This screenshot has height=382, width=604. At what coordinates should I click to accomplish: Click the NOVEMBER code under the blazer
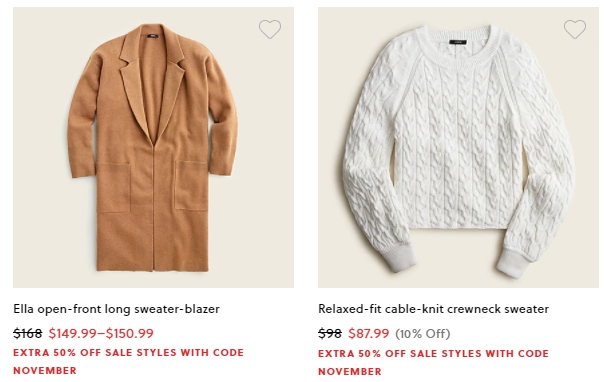45,370
